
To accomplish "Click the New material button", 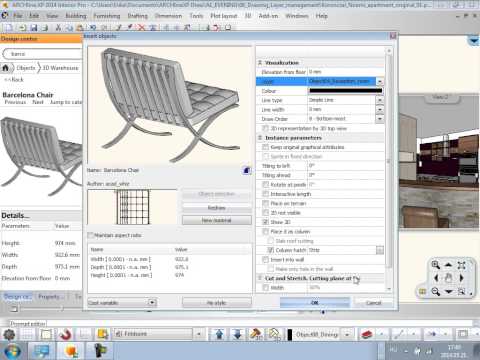I will [x=217, y=220].
